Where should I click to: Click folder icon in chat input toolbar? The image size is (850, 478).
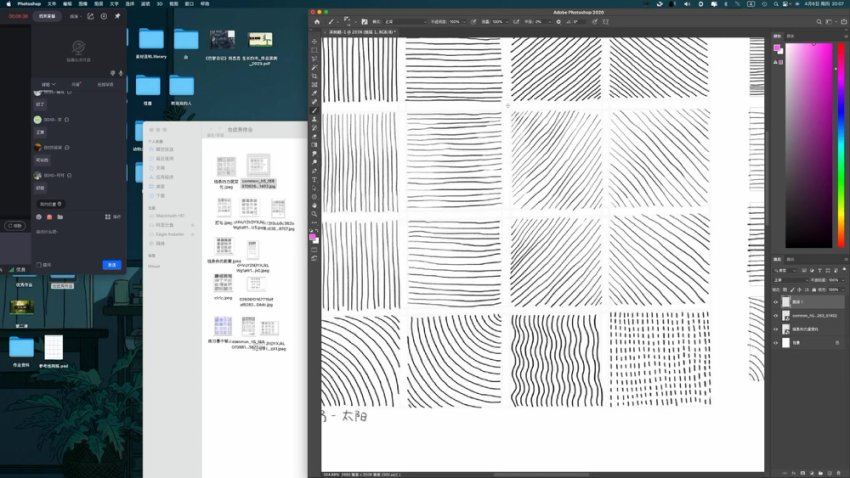coord(60,217)
